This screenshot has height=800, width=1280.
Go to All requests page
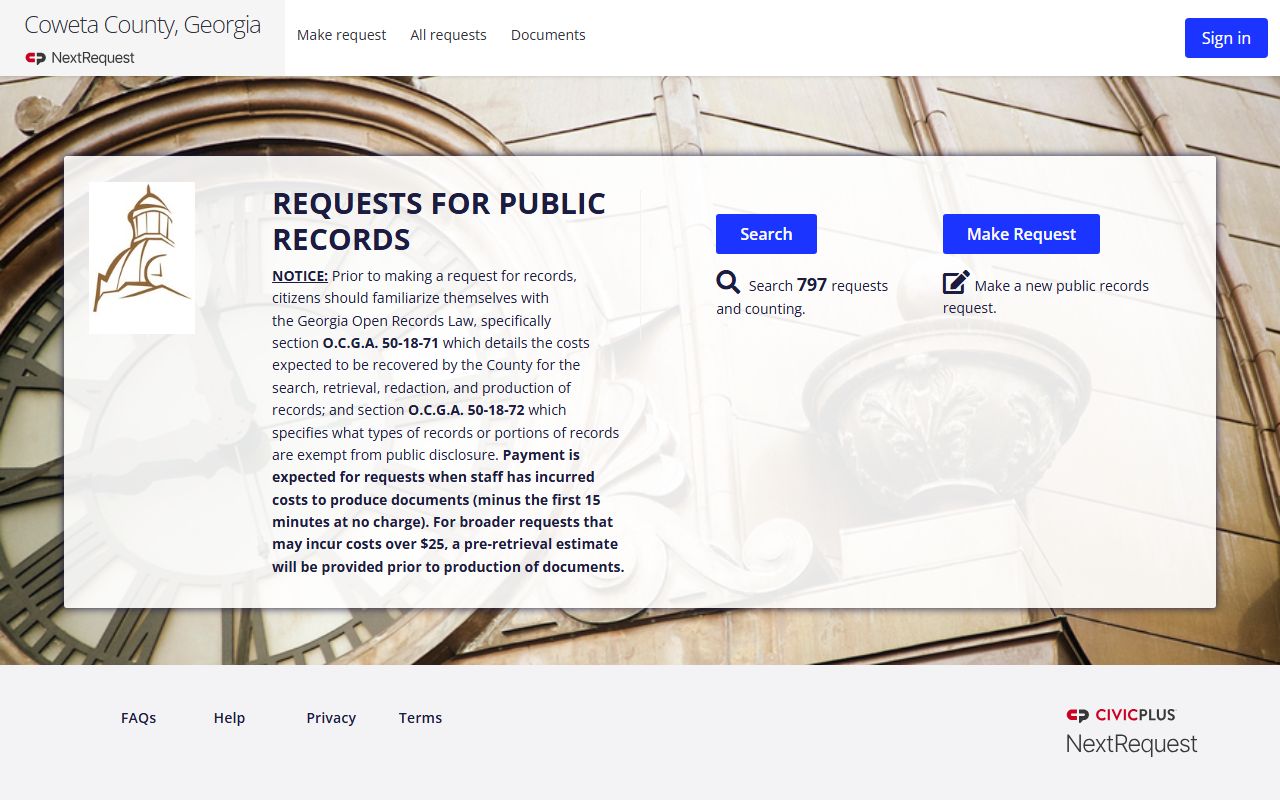pyautogui.click(x=448, y=35)
